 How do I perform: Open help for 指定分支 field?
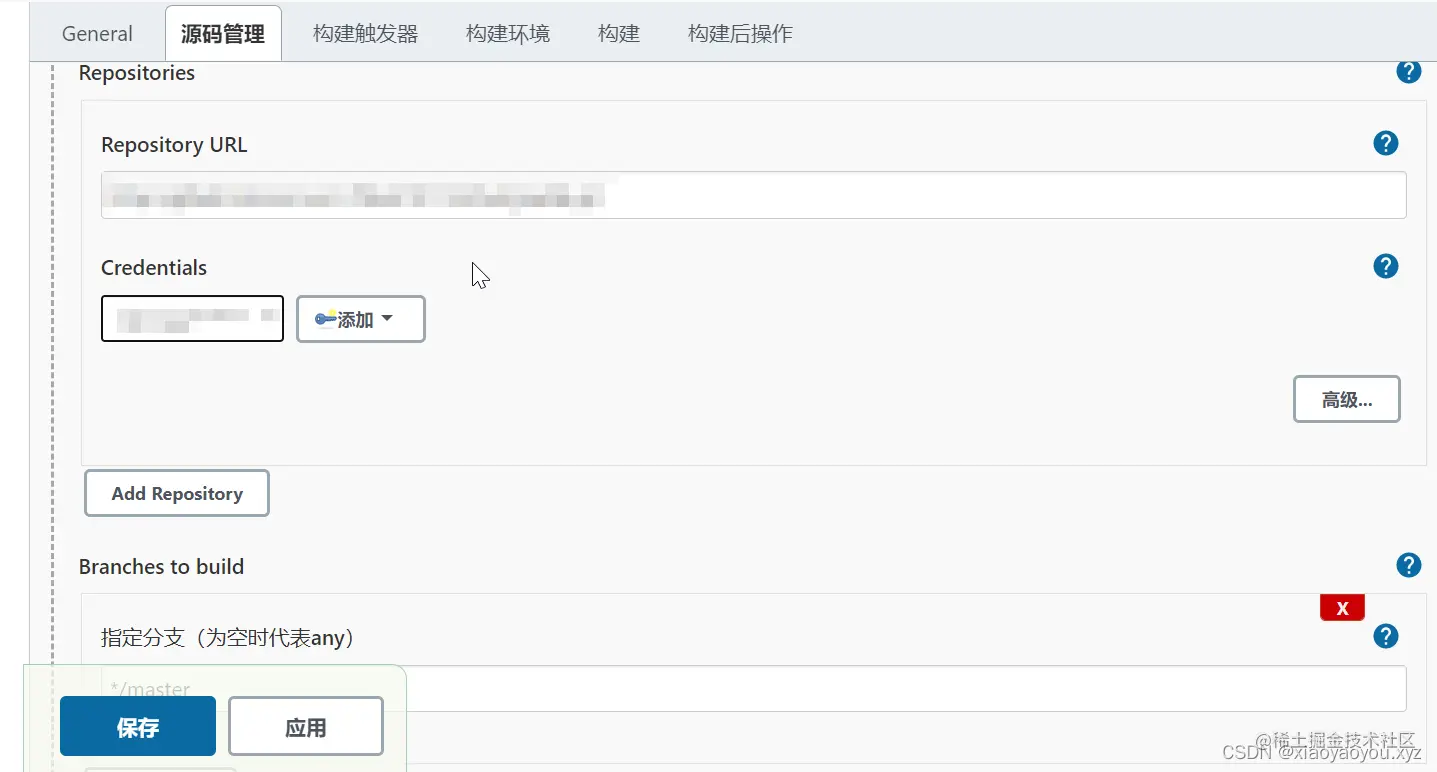(1385, 636)
